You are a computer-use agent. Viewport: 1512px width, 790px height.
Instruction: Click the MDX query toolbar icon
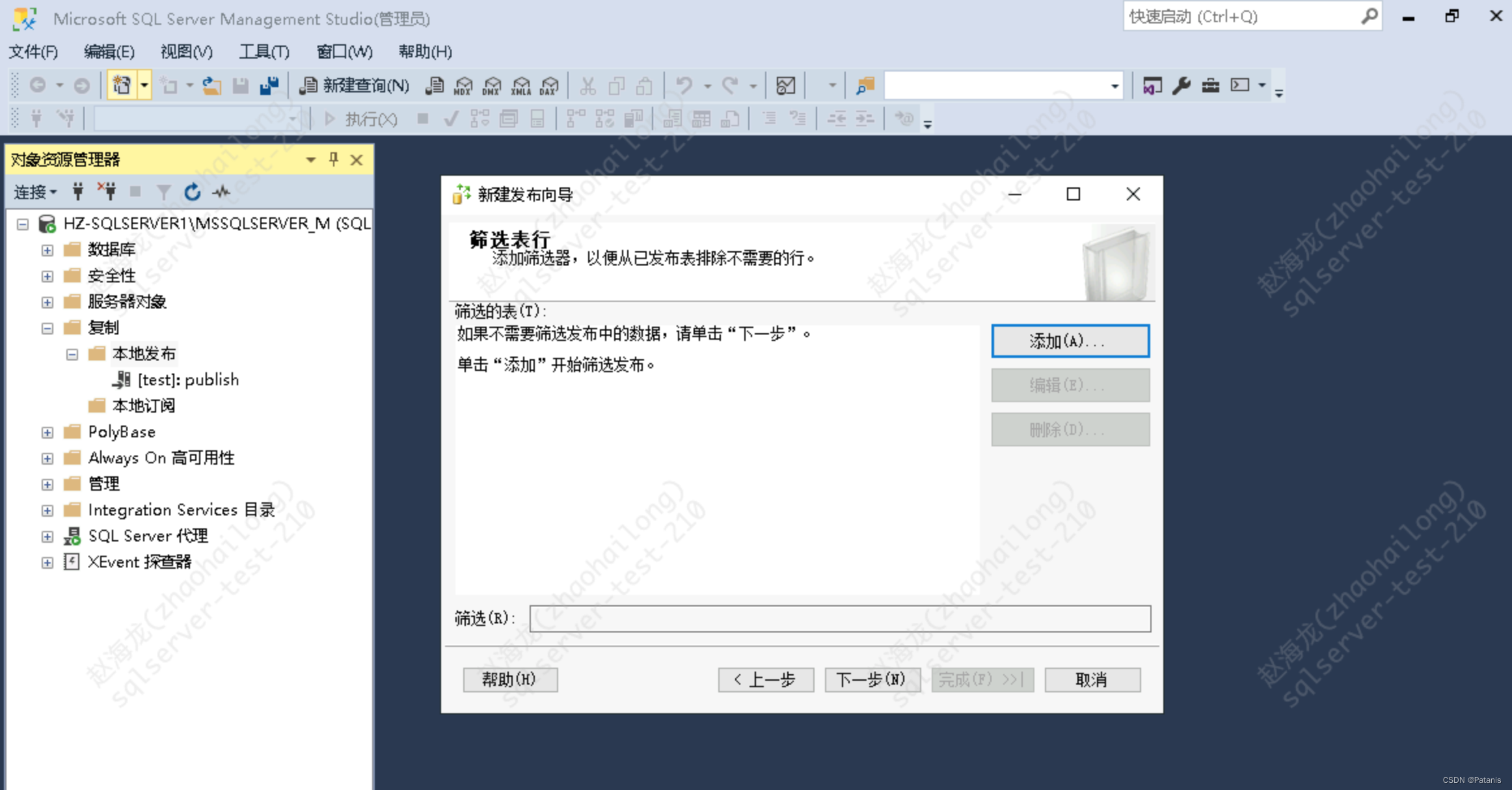point(463,85)
